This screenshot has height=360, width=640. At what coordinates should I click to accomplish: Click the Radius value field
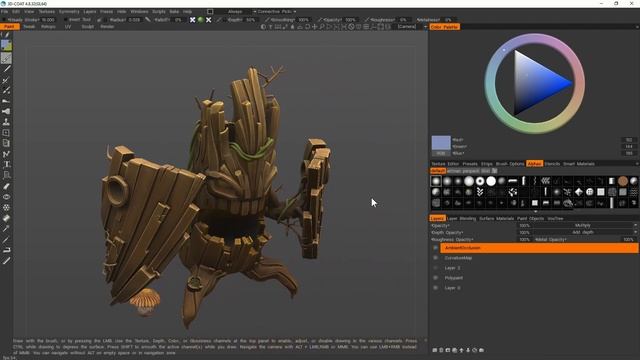[134, 20]
